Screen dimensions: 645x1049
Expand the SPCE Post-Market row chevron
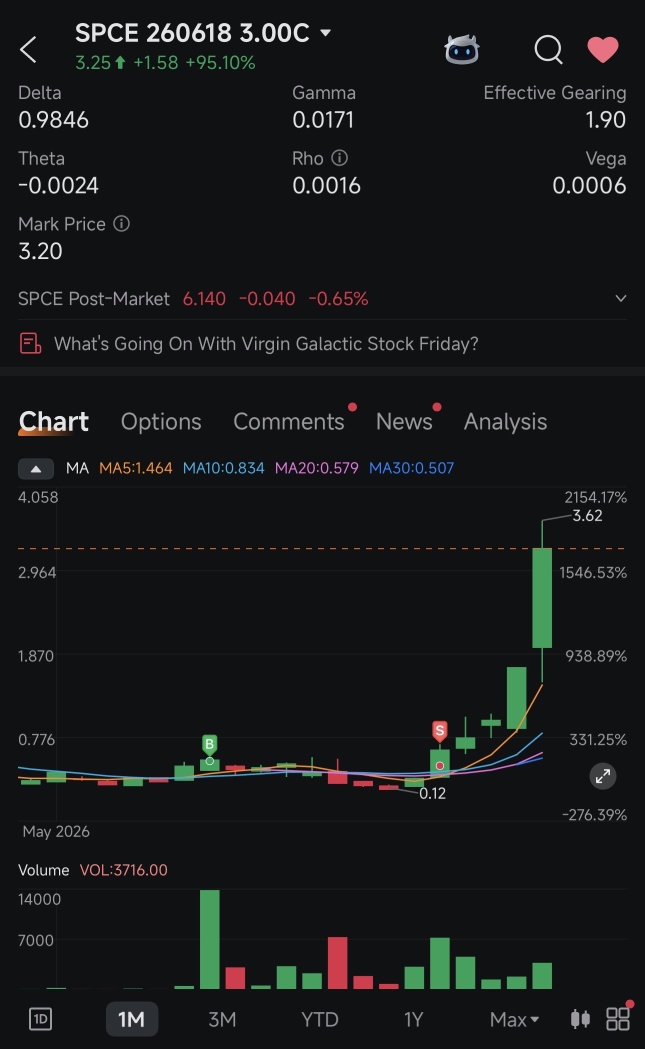[x=620, y=298]
